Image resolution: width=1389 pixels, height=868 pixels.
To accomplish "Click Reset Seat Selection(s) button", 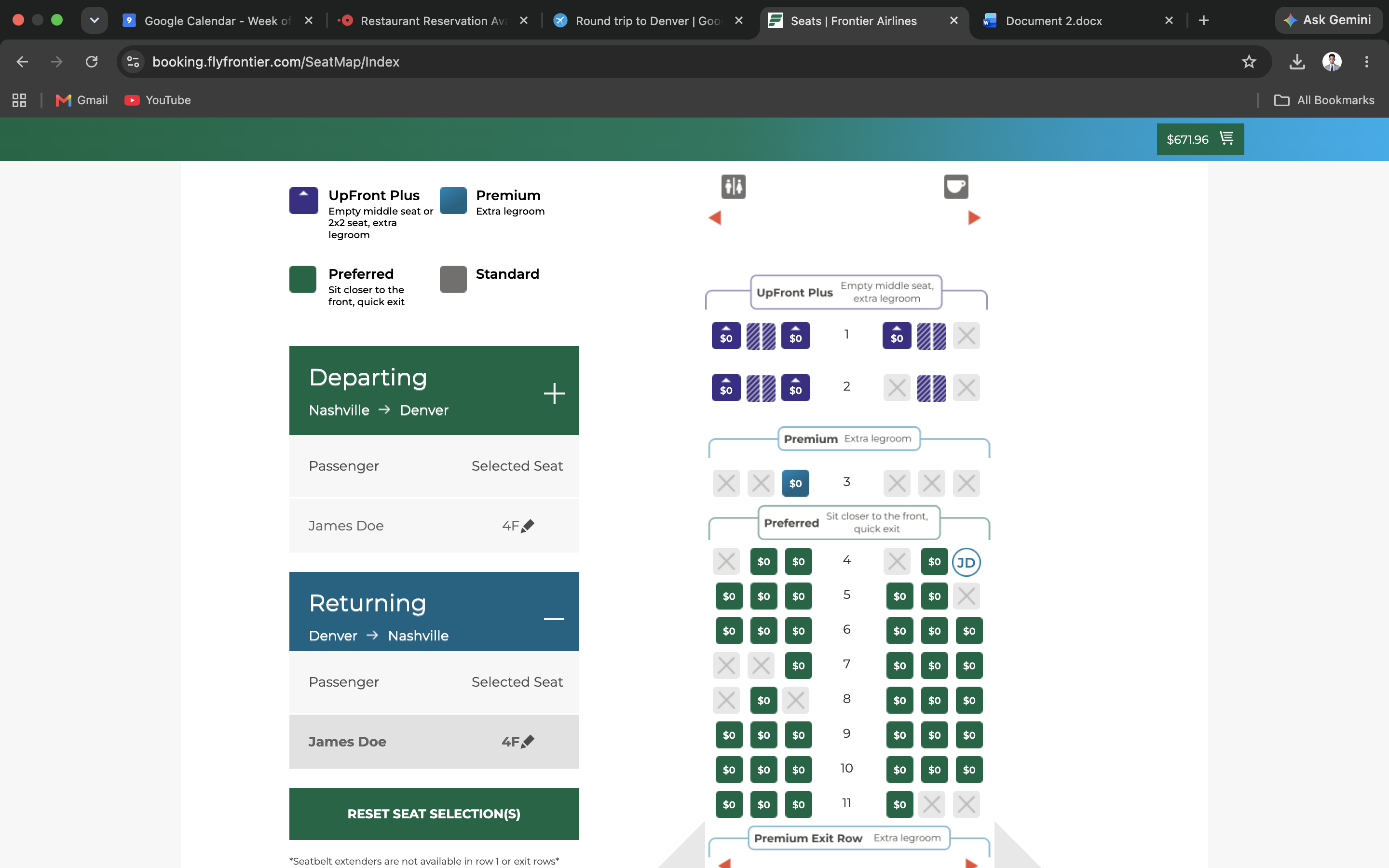I will point(434,814).
